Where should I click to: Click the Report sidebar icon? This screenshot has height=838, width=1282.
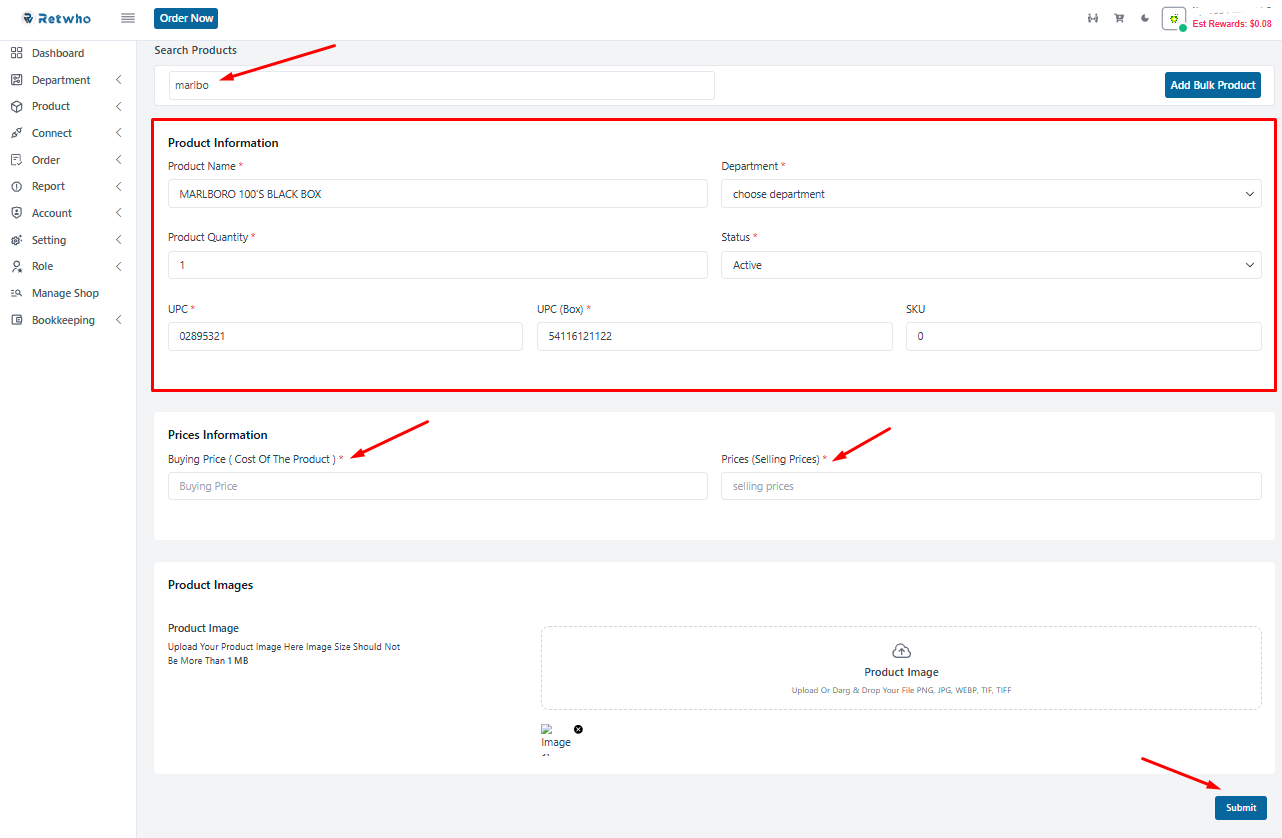pos(16,186)
